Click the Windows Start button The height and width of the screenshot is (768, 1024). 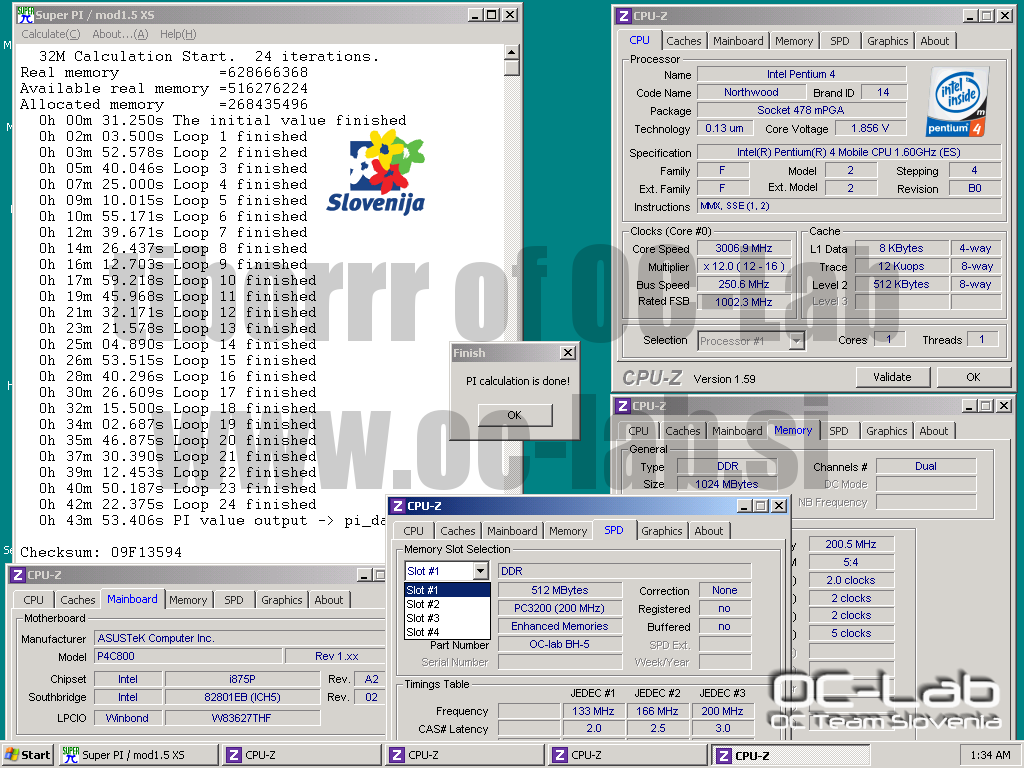[x=27, y=755]
